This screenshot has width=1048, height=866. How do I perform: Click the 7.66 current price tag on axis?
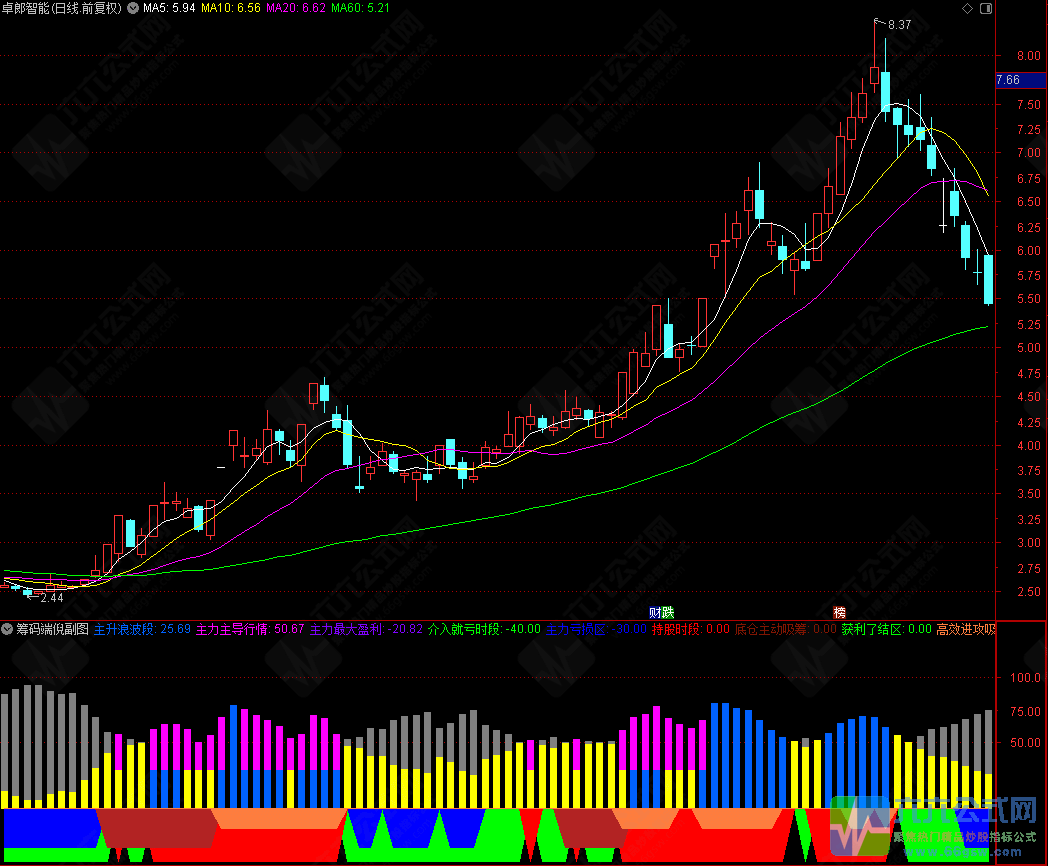click(1021, 80)
